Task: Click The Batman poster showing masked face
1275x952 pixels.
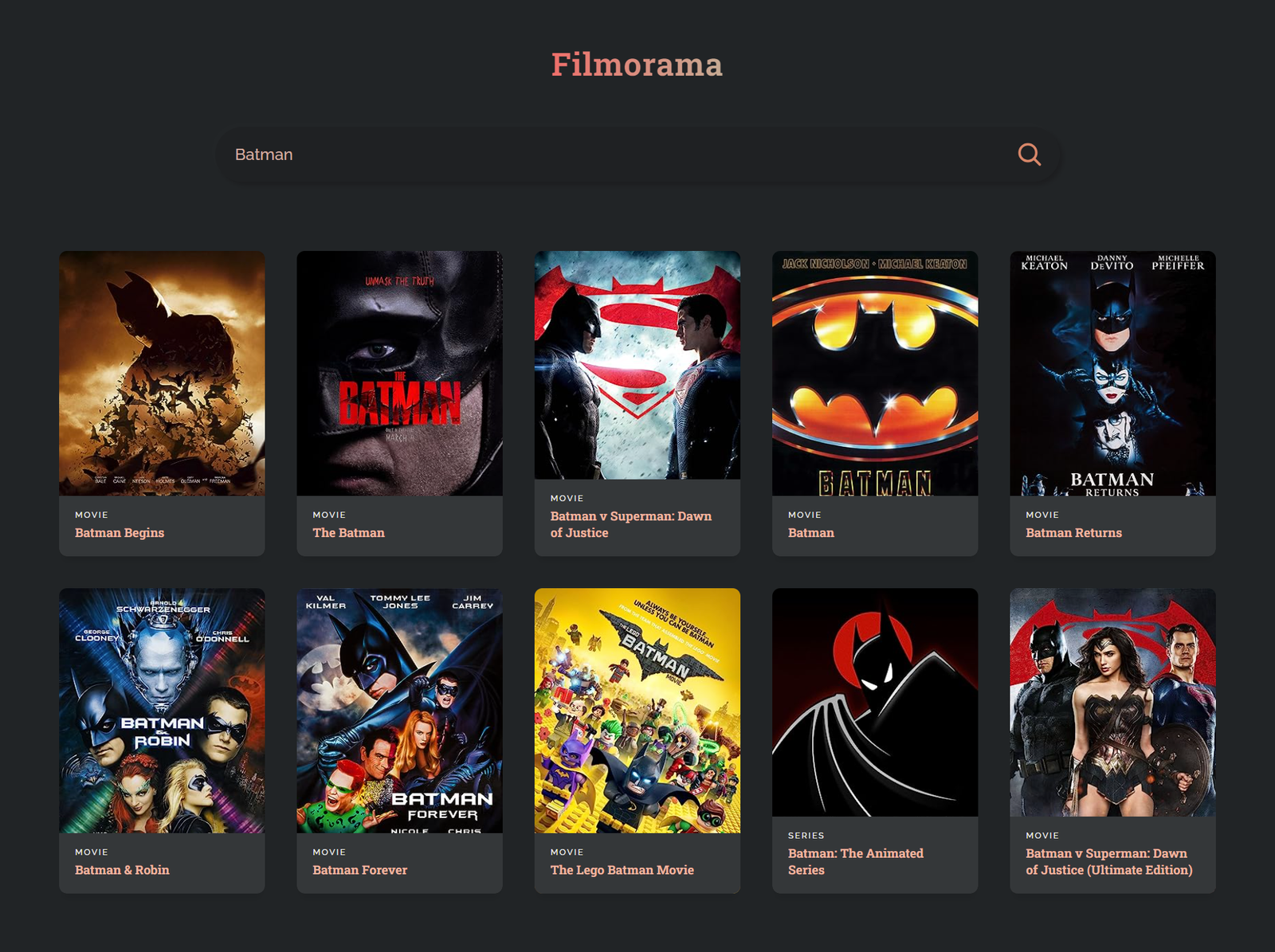Action: point(399,372)
